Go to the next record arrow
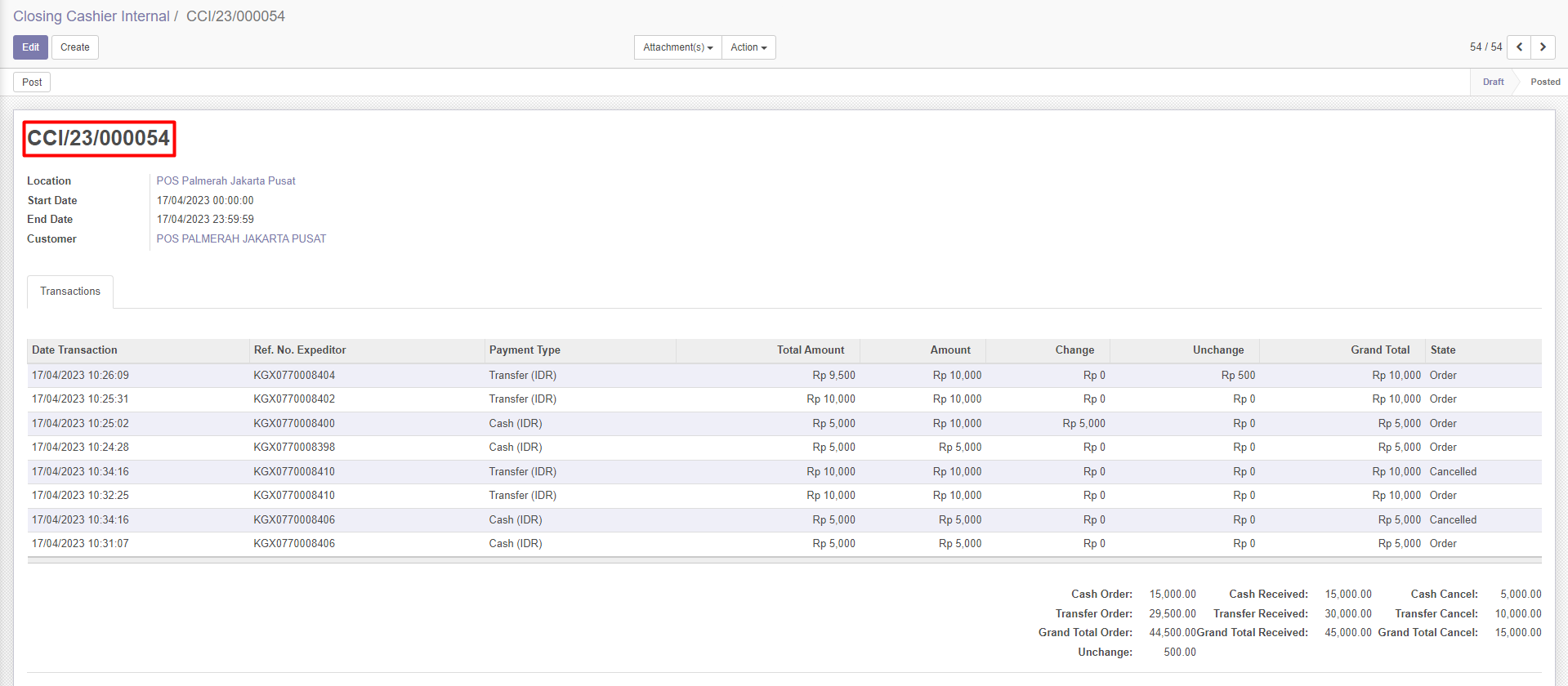The image size is (1568, 686). point(1543,47)
